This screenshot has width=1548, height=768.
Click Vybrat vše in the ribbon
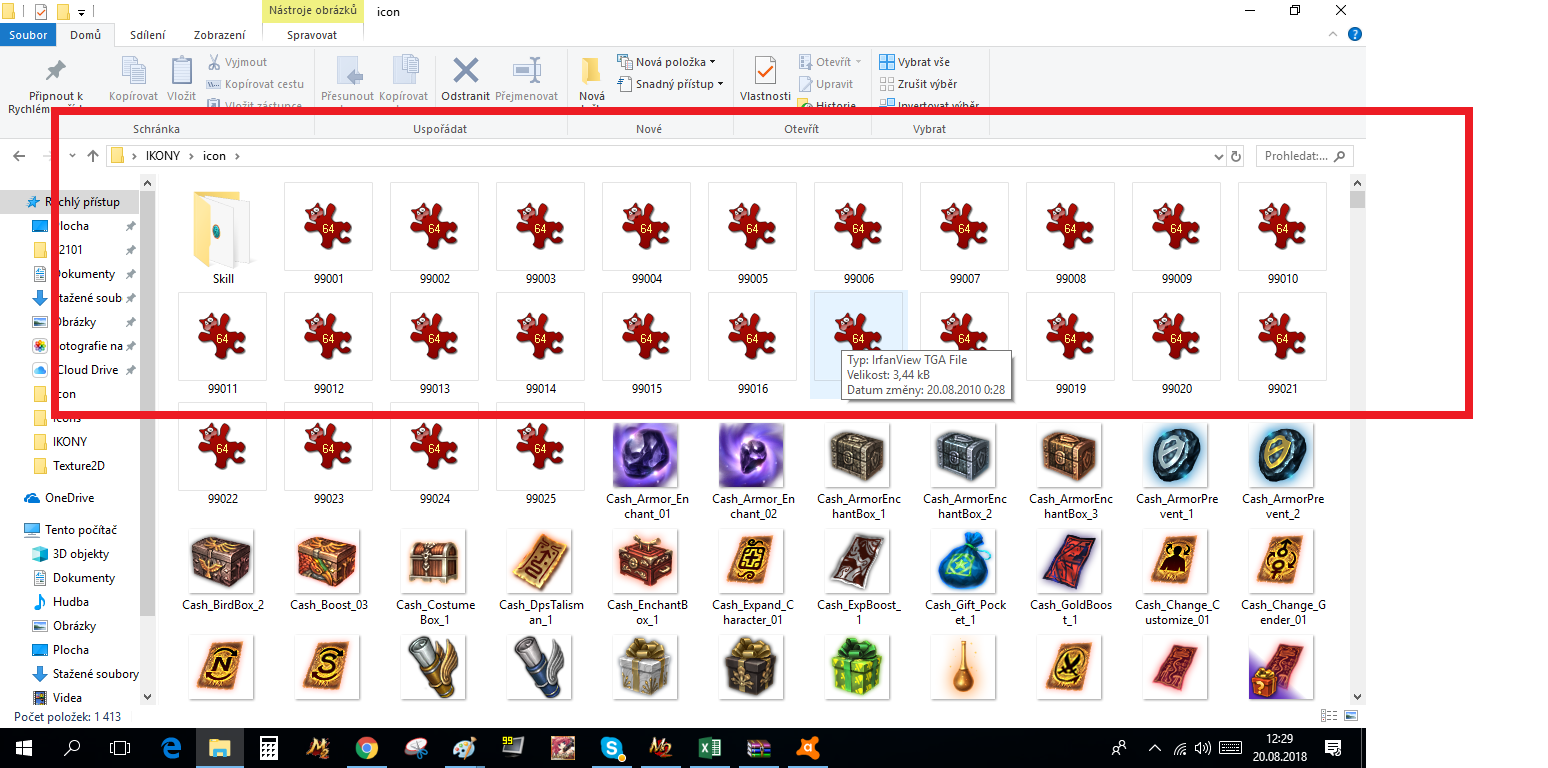pos(915,62)
